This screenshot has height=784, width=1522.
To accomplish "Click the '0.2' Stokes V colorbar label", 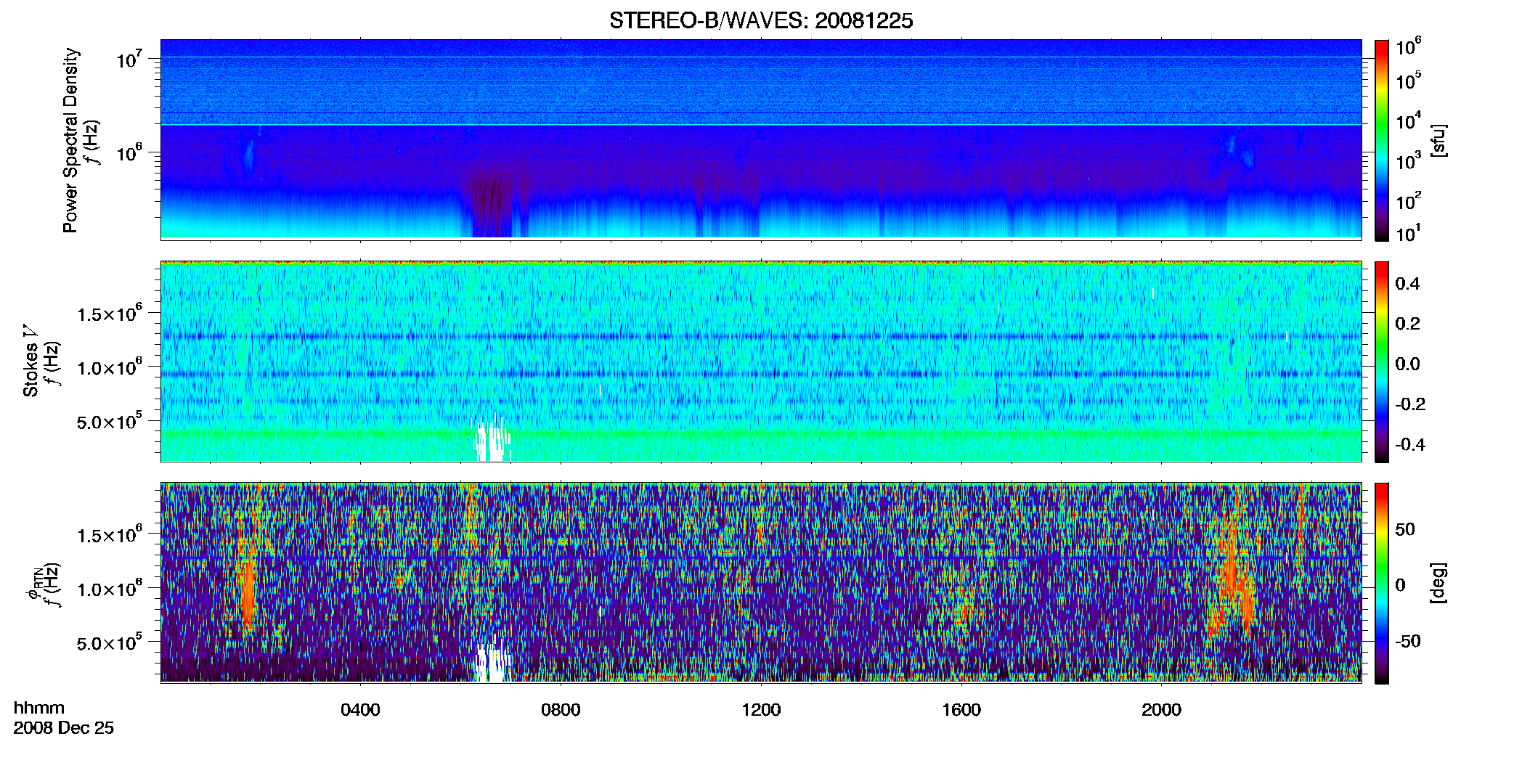I will 1407,324.
